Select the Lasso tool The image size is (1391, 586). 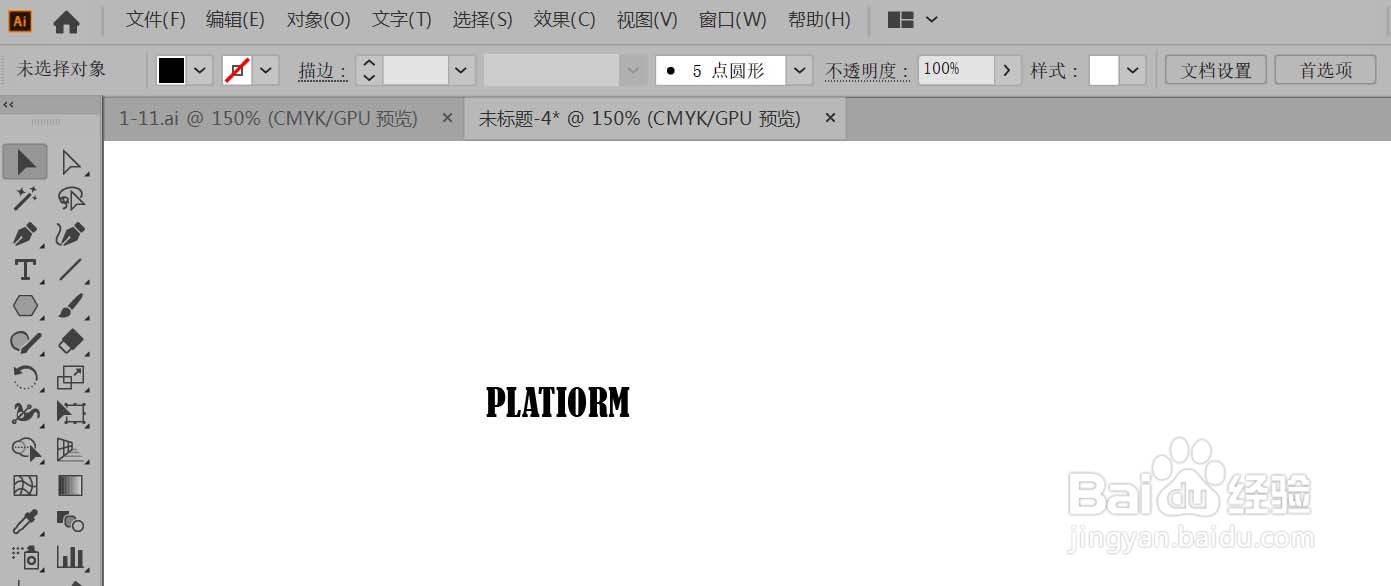pyautogui.click(x=72, y=198)
